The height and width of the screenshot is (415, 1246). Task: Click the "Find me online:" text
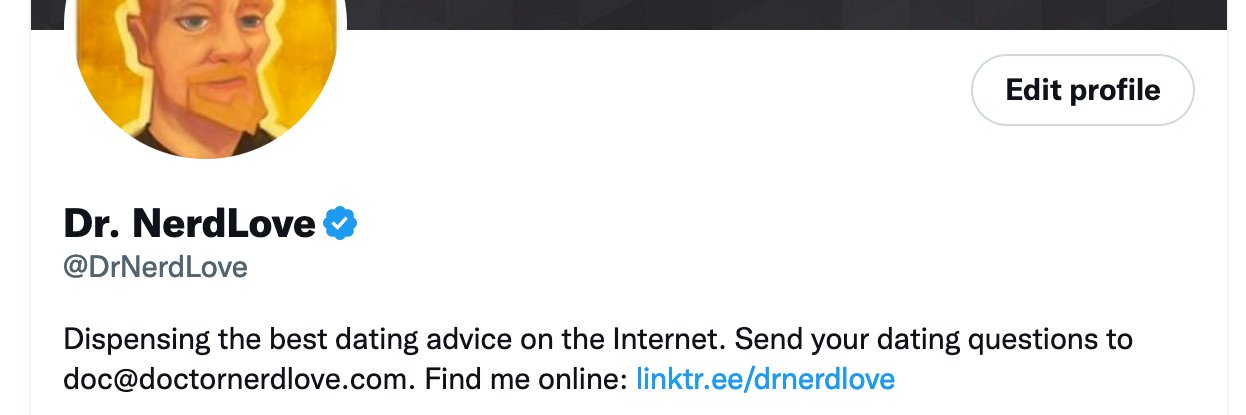point(525,379)
